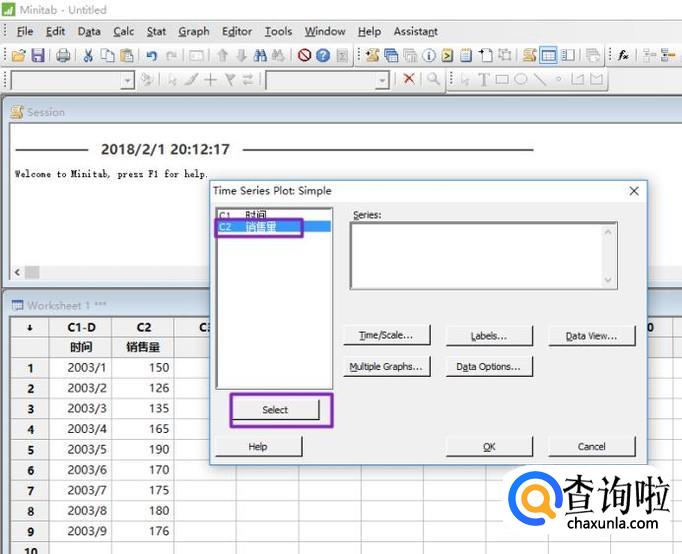Click Cancel in Time Series Plot dialog
The width and height of the screenshot is (682, 554).
pyautogui.click(x=592, y=447)
